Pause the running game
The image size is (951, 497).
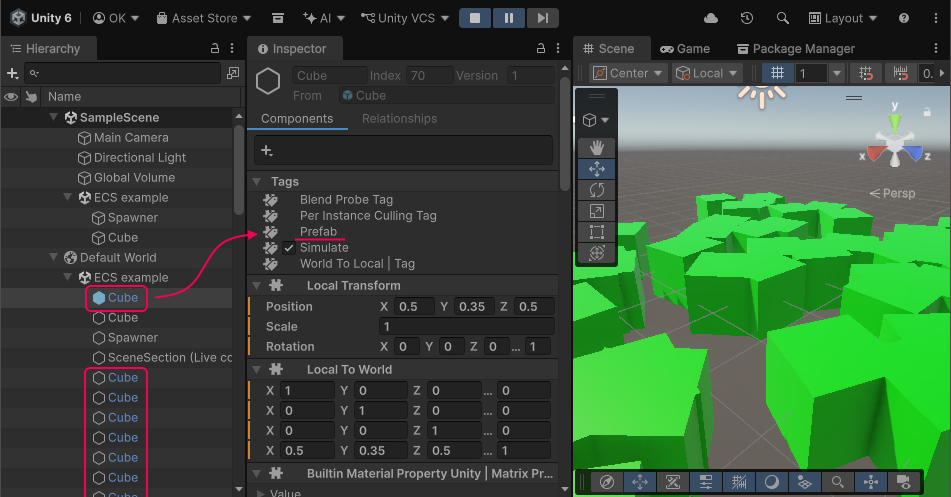509,18
